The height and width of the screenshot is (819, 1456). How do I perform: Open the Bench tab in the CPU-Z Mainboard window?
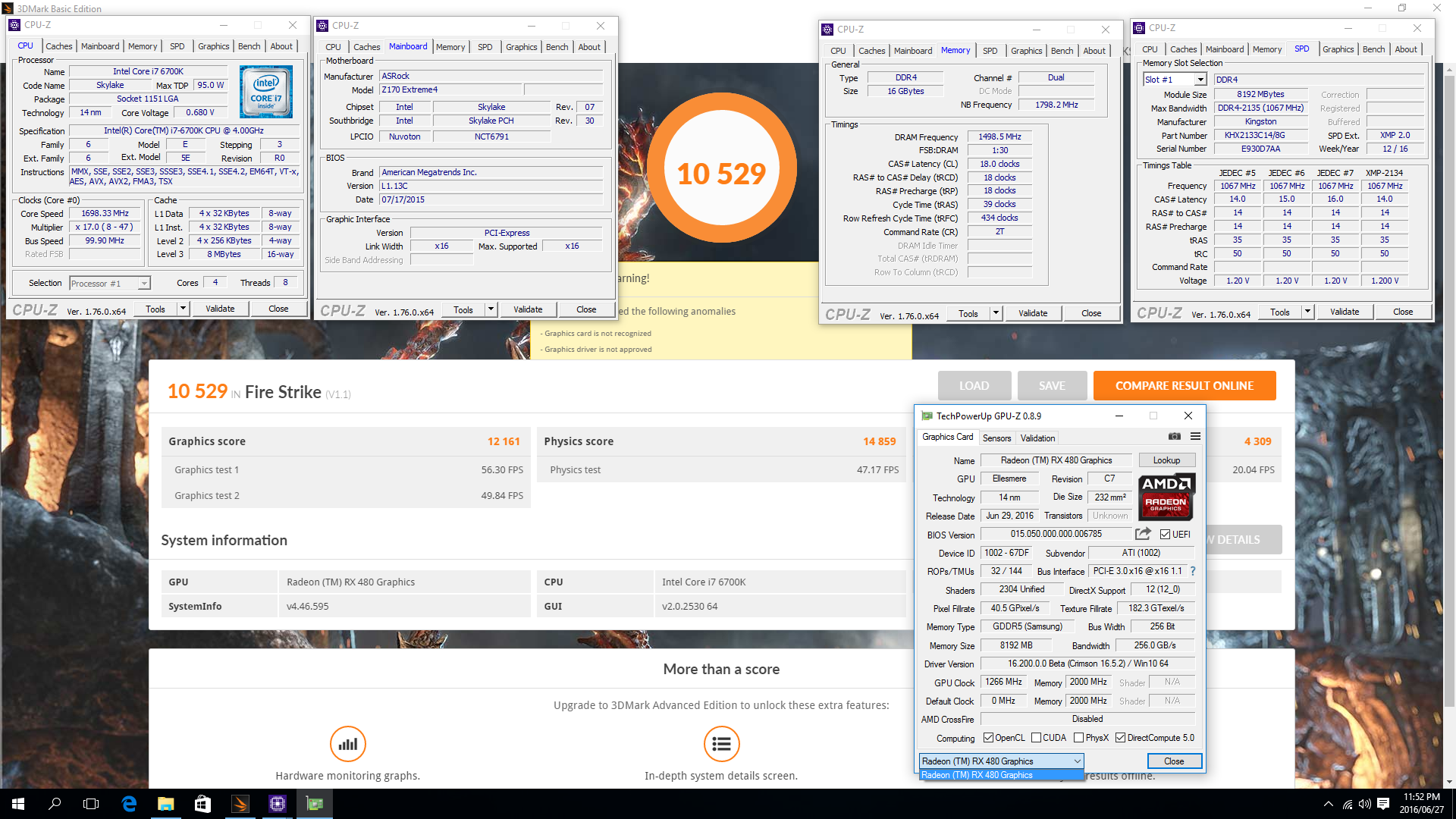(557, 47)
